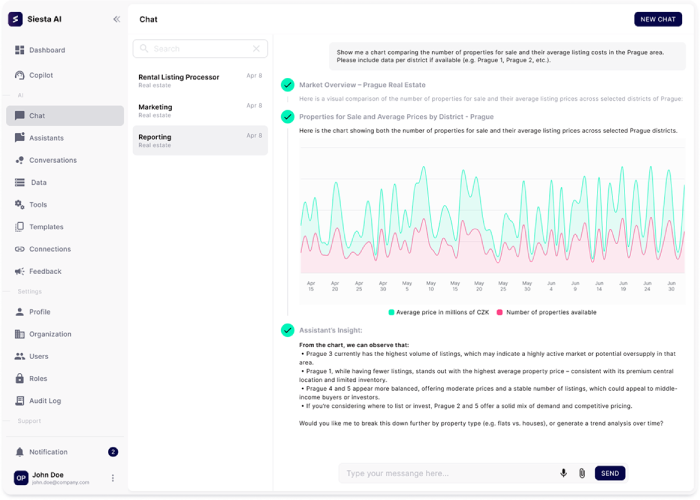Open the Dashboard page icon

20,50
